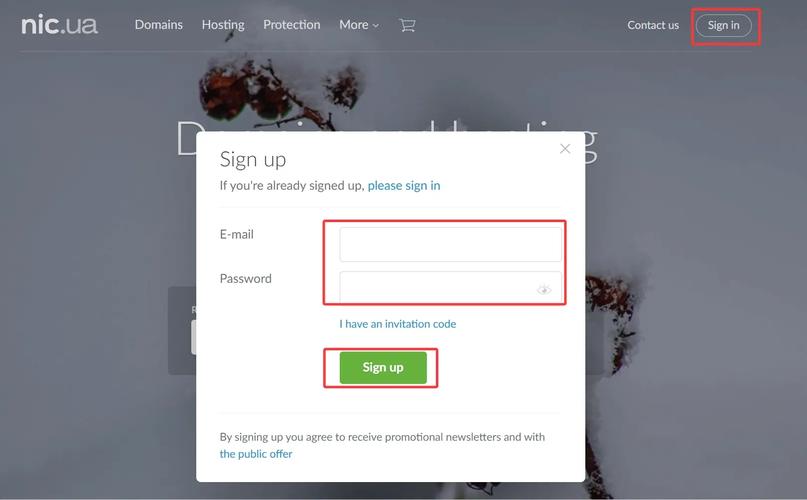Viewport: 807px width, 500px height.
Task: Click the Password label
Action: click(245, 279)
